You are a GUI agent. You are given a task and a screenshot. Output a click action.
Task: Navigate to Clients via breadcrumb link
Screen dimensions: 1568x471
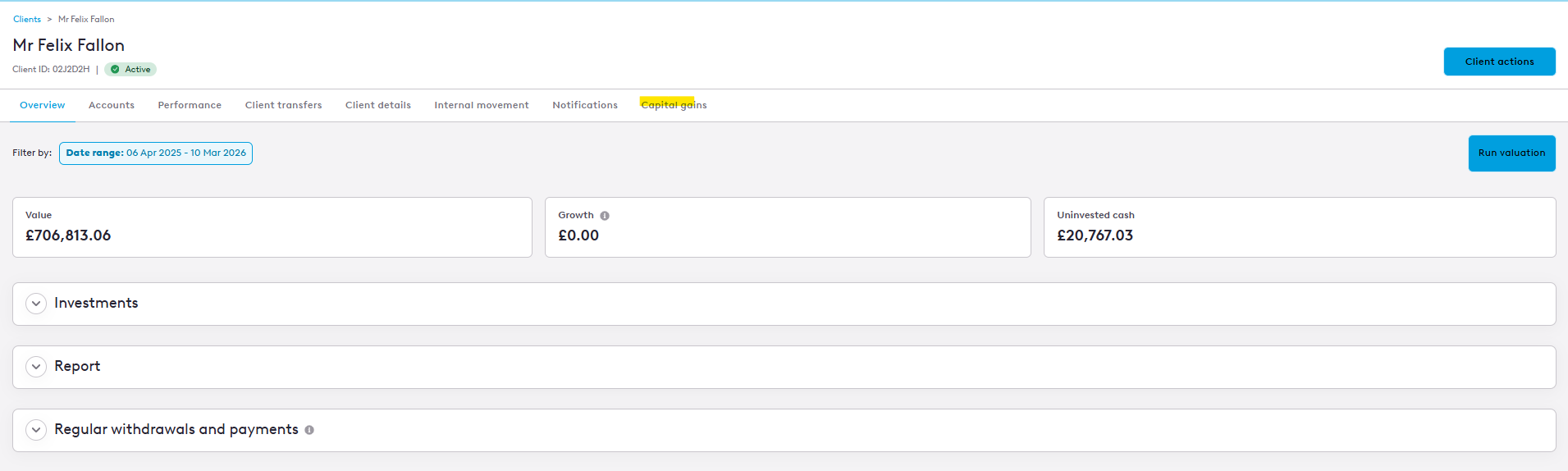(x=27, y=19)
